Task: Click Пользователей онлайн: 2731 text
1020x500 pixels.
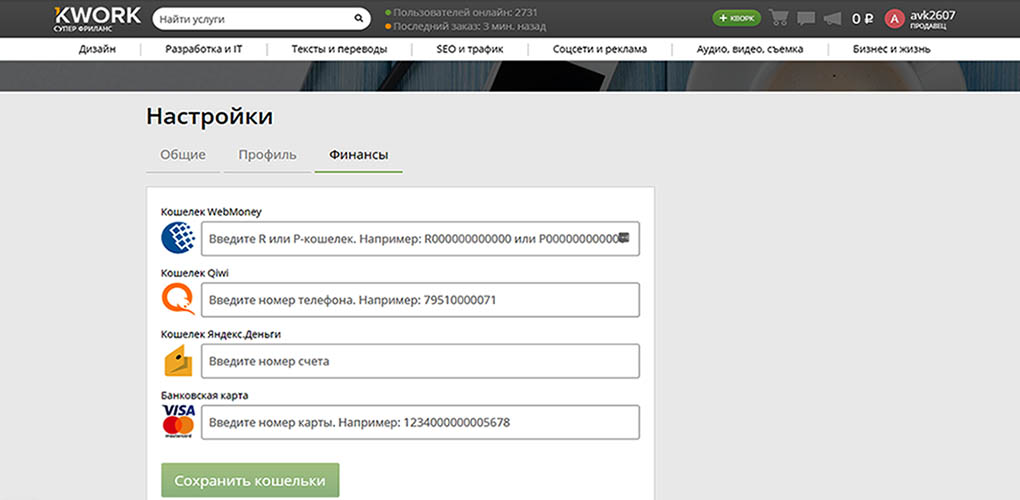Action: [x=465, y=12]
